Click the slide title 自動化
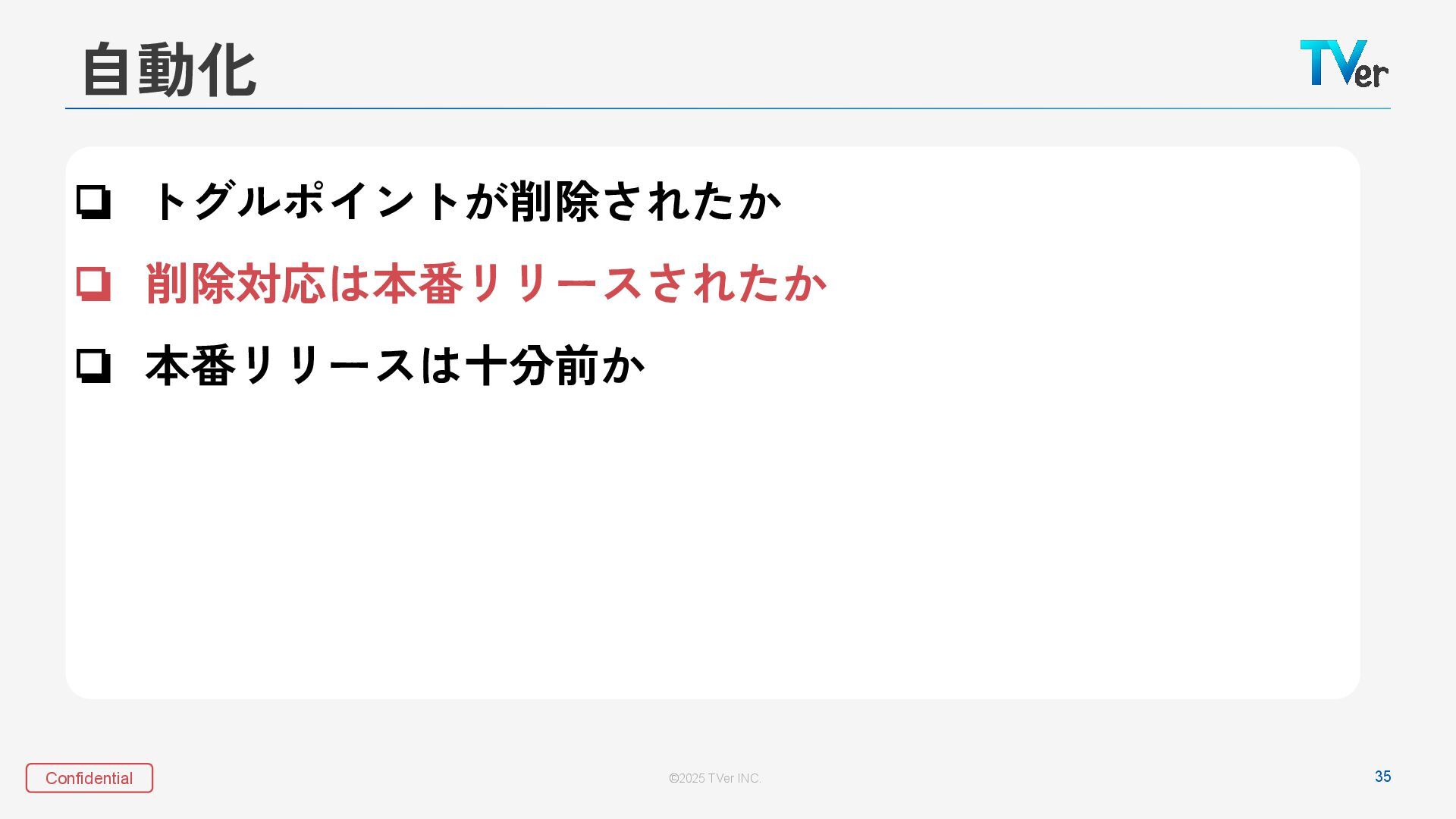Viewport: 1456px width, 819px height. click(x=169, y=70)
